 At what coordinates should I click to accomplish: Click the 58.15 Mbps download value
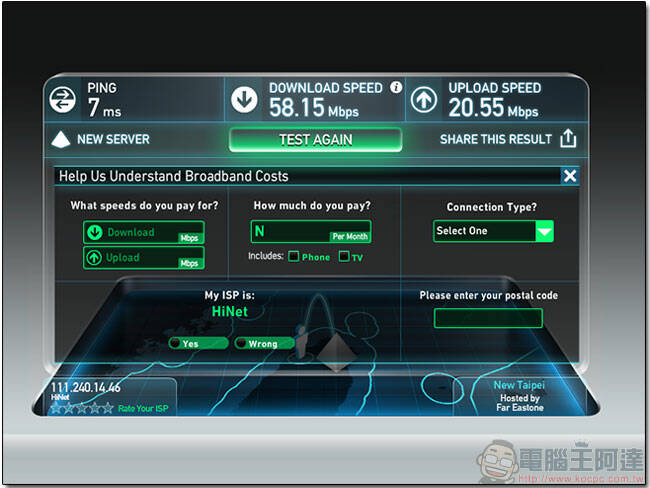tap(314, 108)
